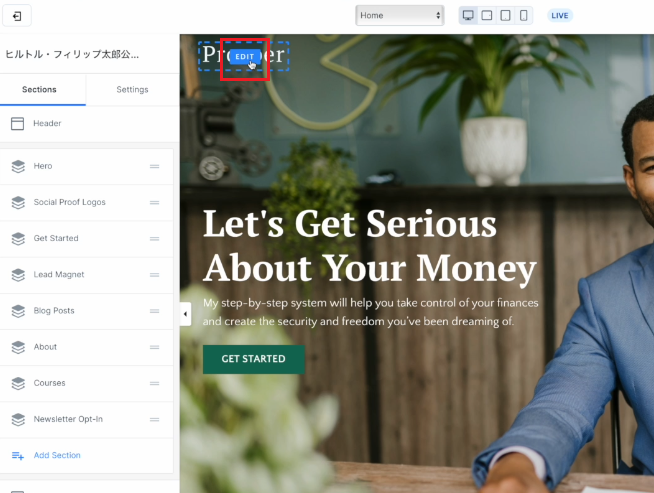654x493 pixels.
Task: Click the Add Section link
Action: [57, 455]
